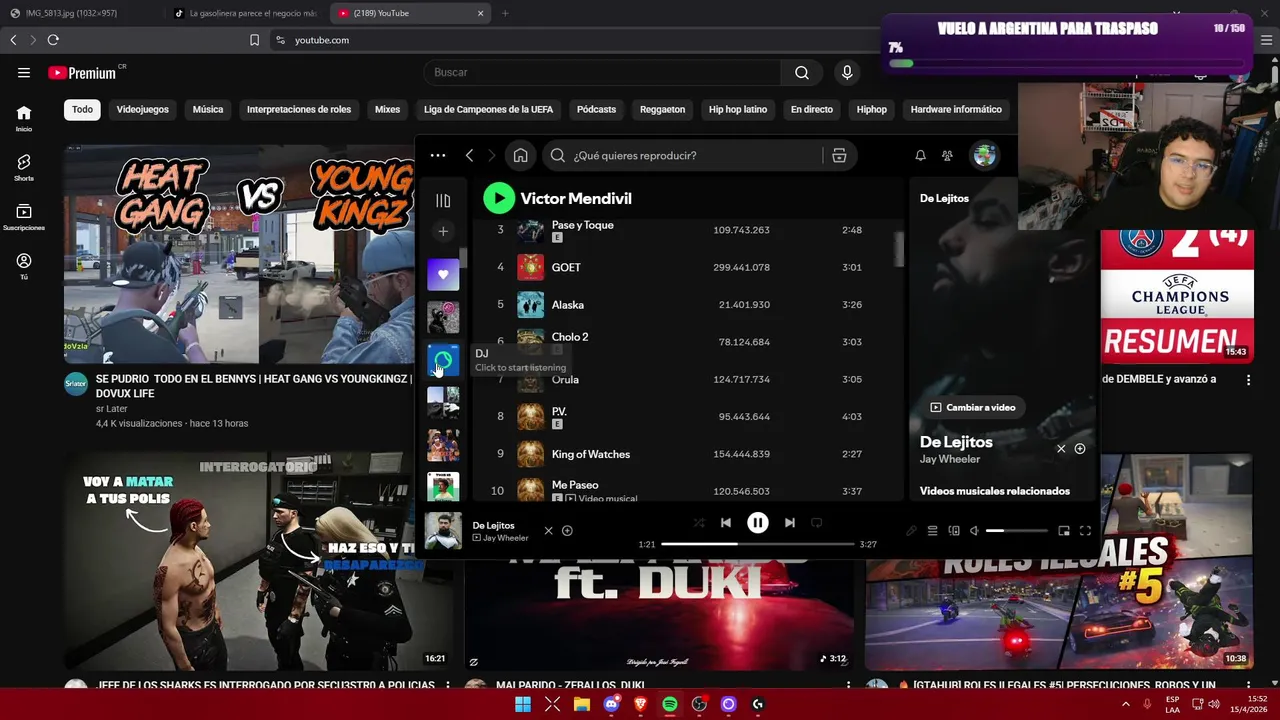Toggle lyrics microphone icon in Spotify
The width and height of the screenshot is (1280, 720).
[x=911, y=531]
